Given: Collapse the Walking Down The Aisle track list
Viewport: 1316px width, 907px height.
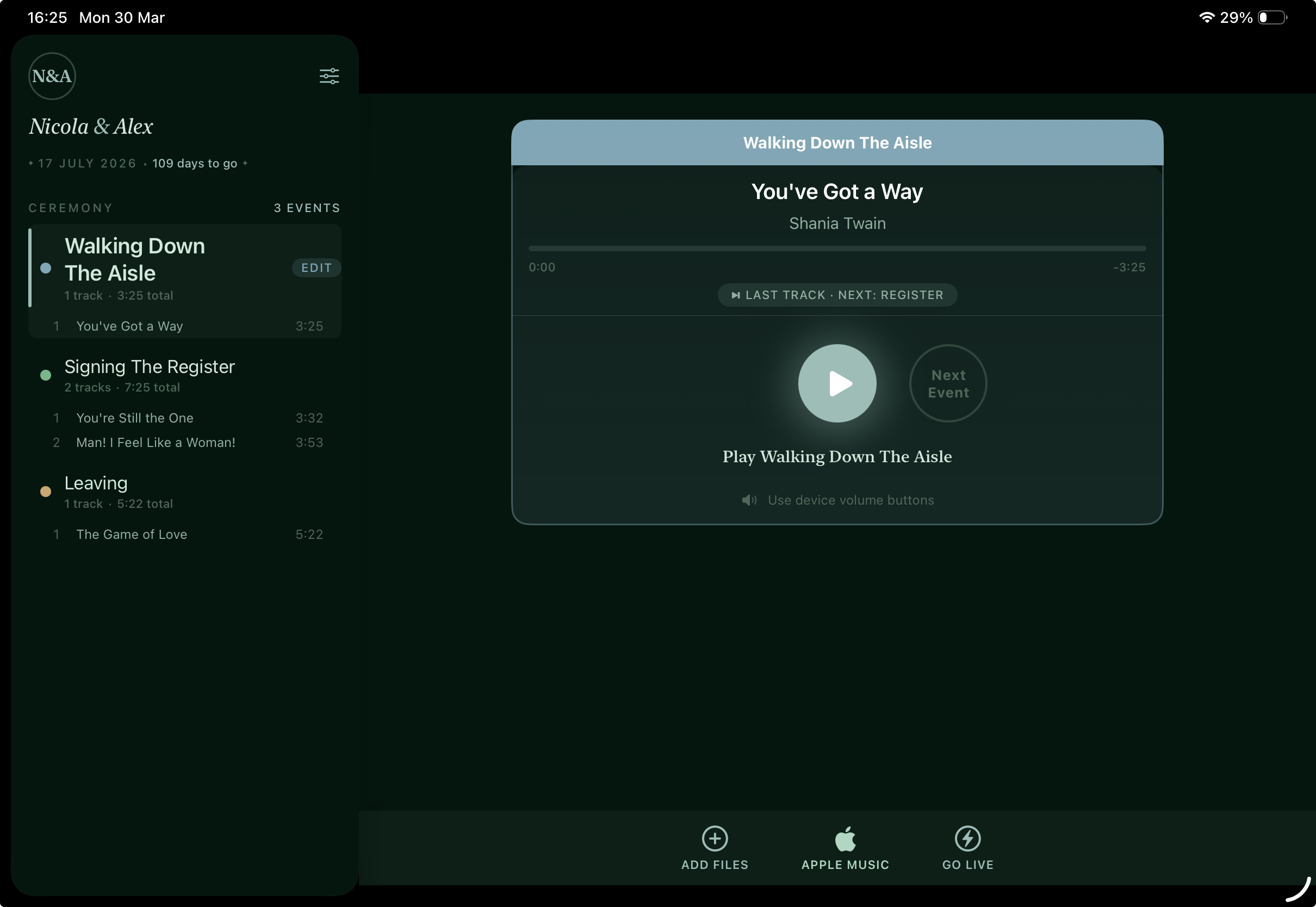Looking at the screenshot, I should [135, 259].
